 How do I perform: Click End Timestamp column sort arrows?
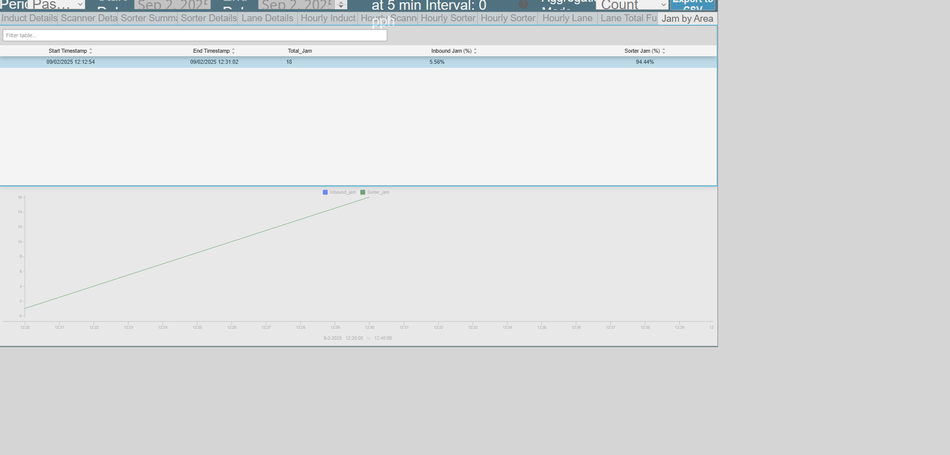tap(233, 51)
